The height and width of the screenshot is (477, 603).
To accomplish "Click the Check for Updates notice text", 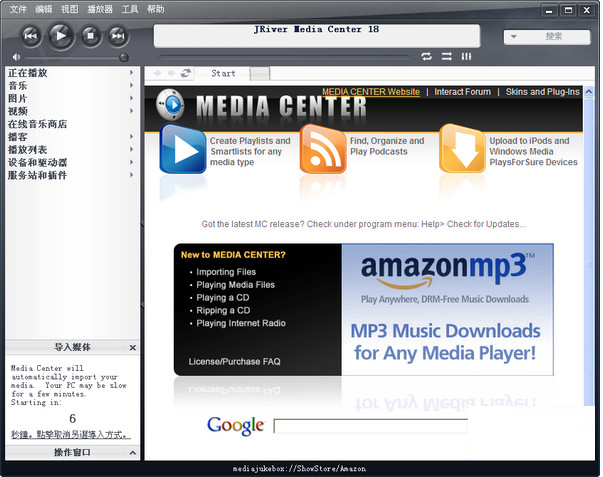I will coord(363,224).
